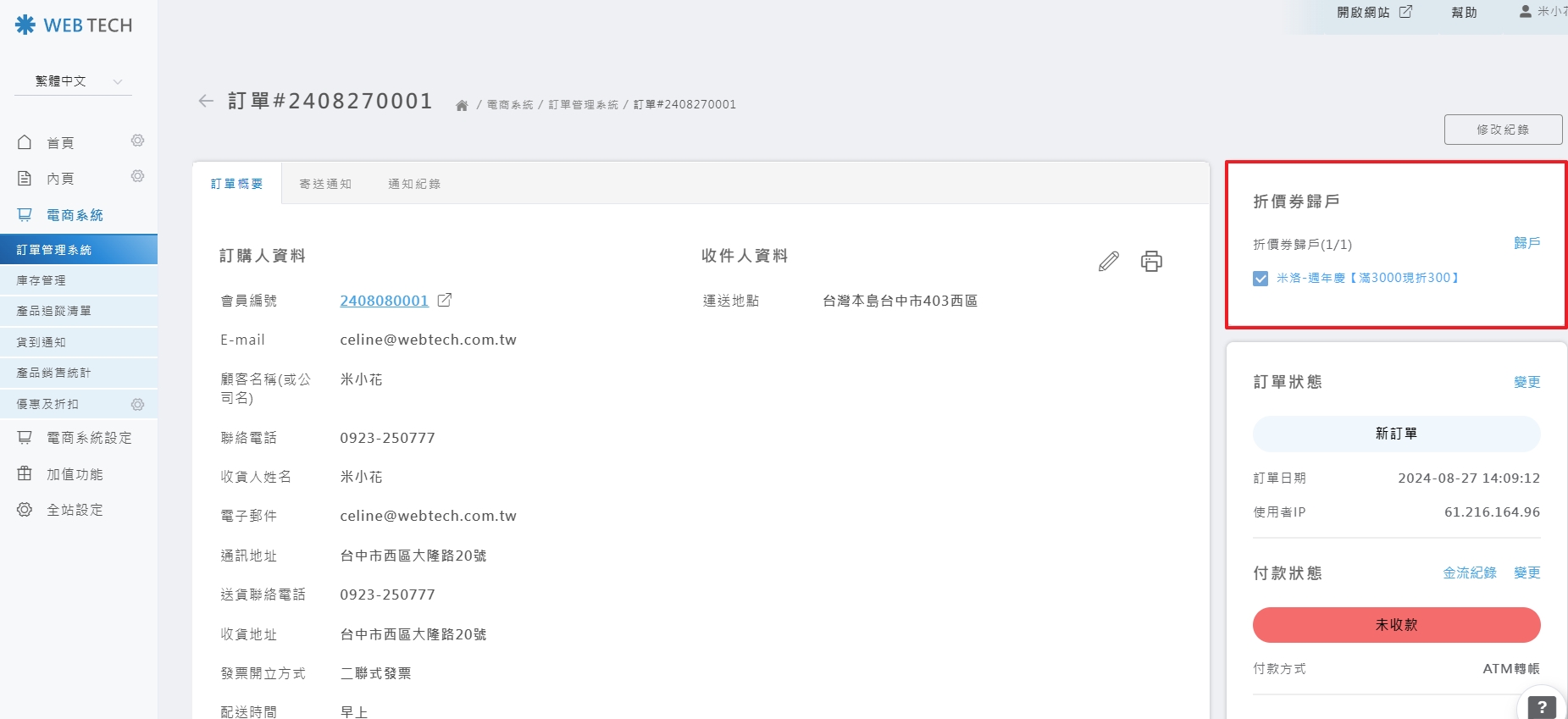Click the help question mark button
Screen dimensions: 1568x719
(x=1541, y=706)
